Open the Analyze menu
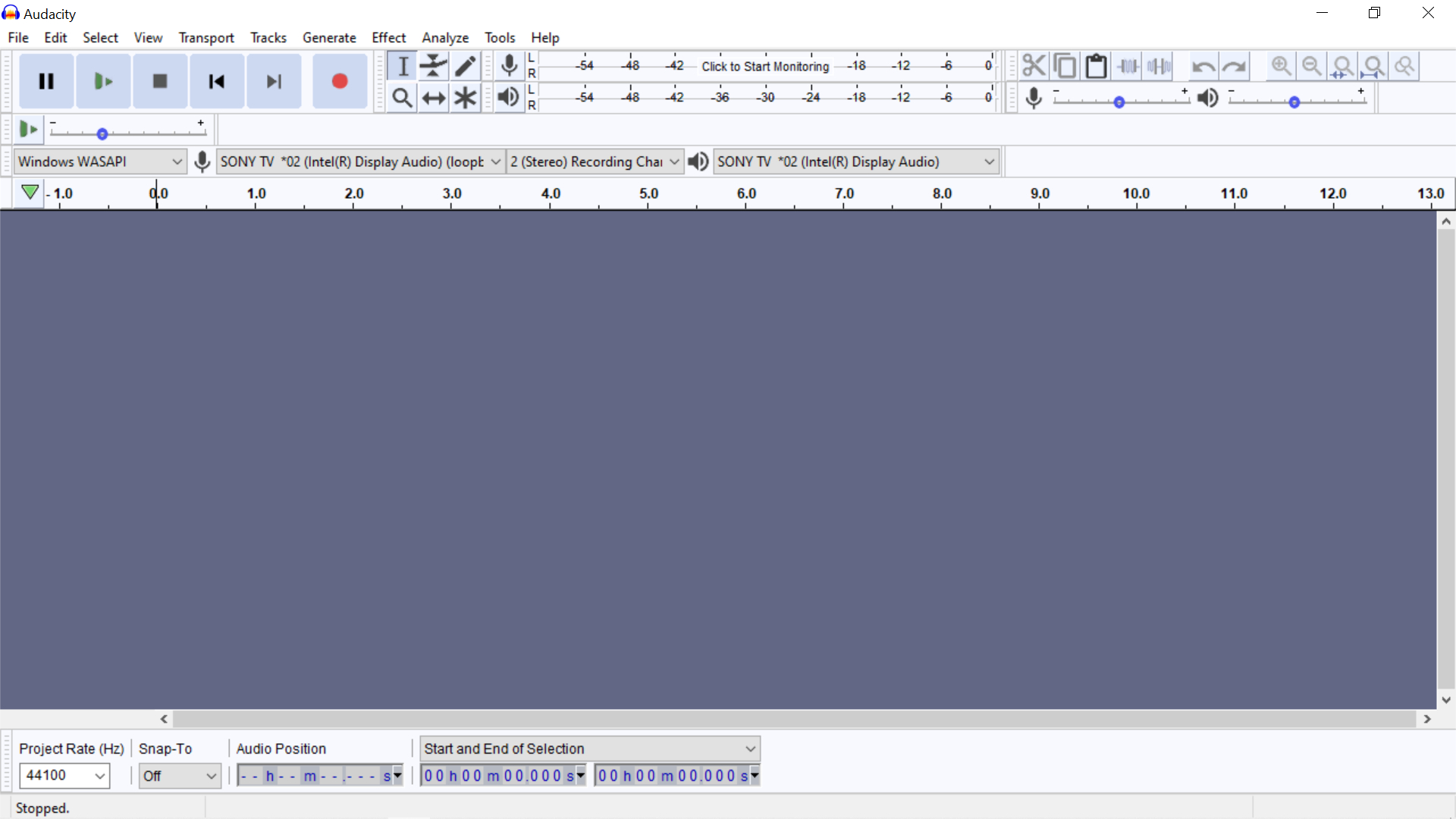1456x819 pixels. [x=445, y=37]
